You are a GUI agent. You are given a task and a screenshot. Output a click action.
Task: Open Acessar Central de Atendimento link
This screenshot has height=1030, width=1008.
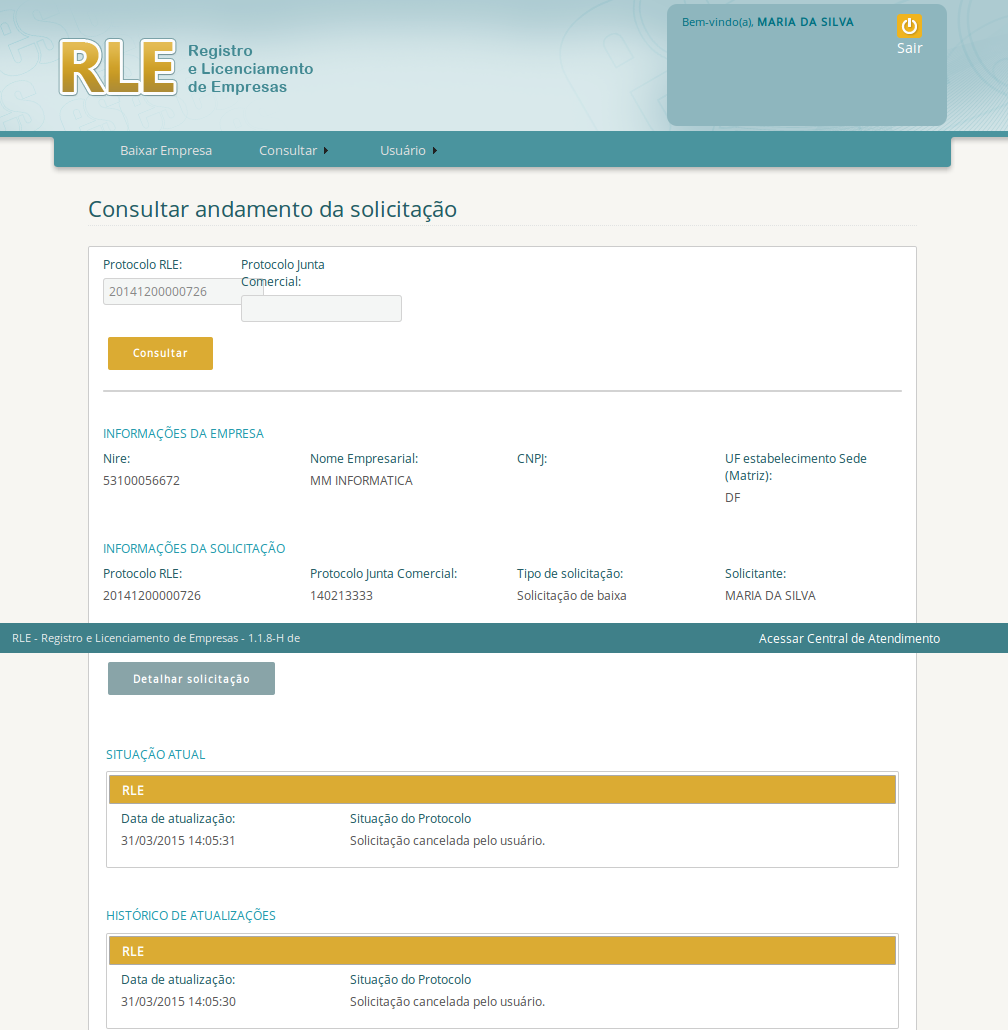849,638
